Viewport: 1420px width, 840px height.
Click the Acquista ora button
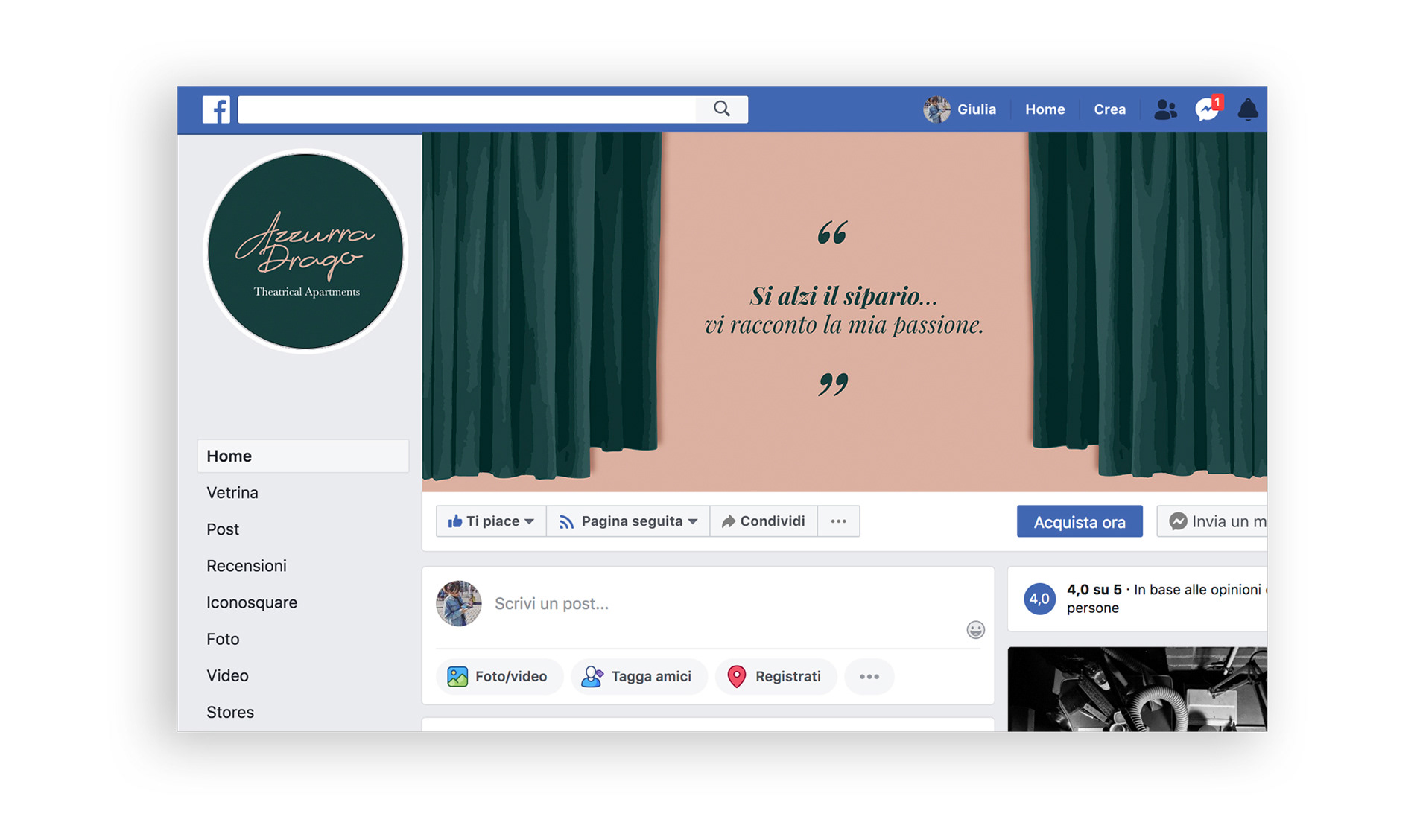(1080, 522)
